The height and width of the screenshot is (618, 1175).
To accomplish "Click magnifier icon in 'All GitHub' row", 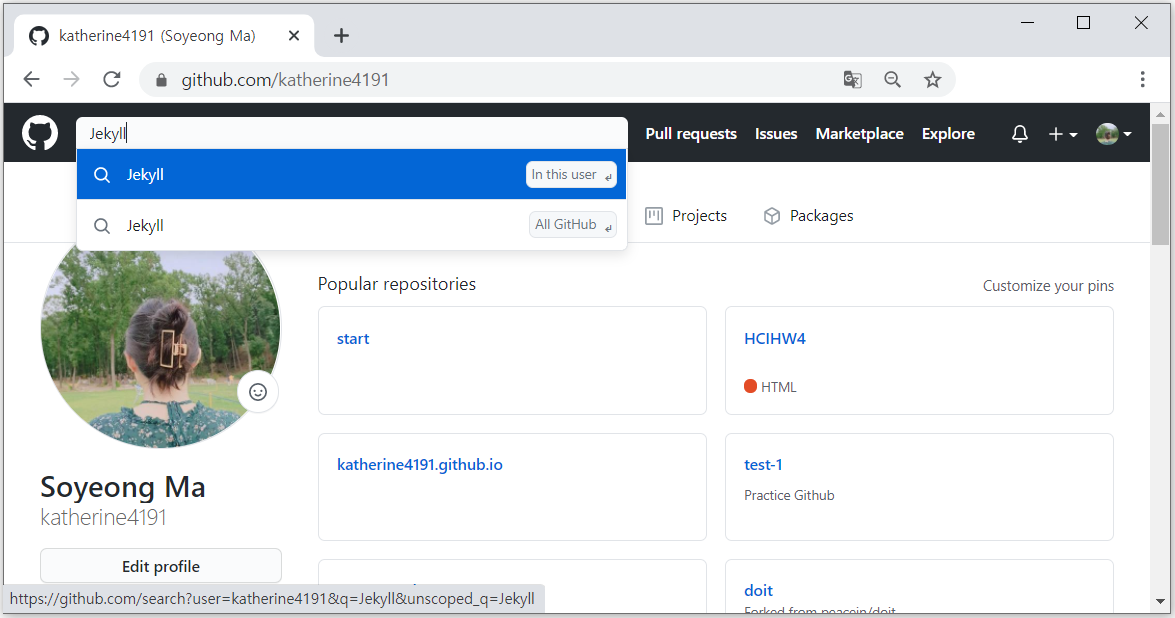I will (x=102, y=225).
